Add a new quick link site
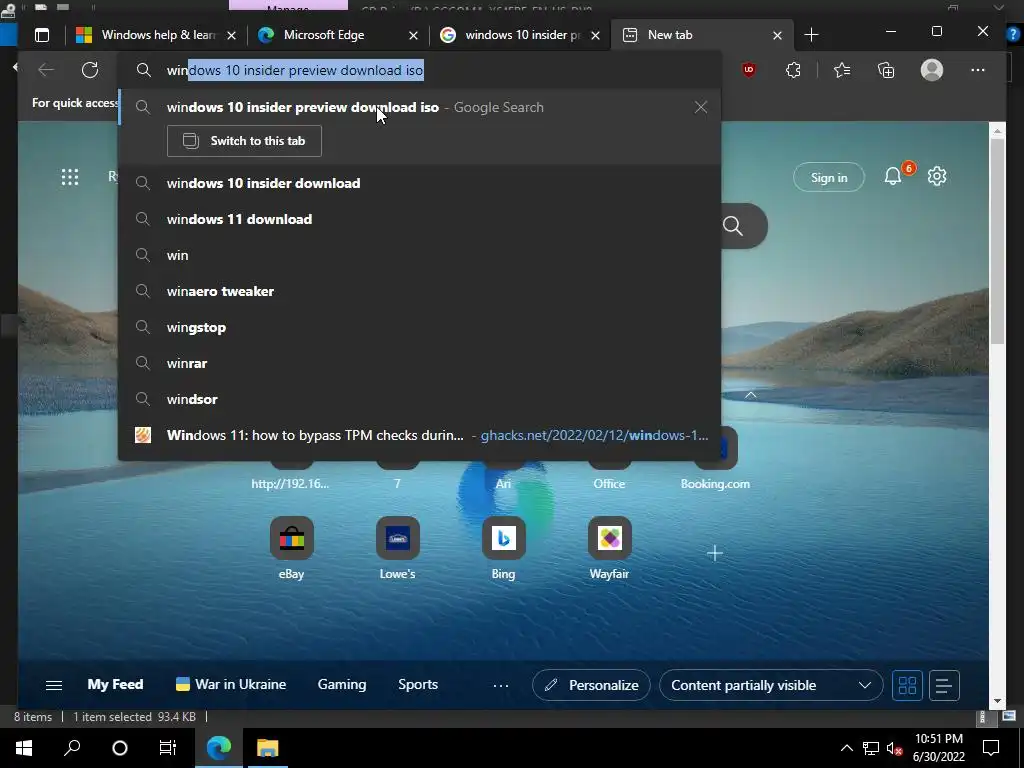This screenshot has height=768, width=1024. coord(715,553)
